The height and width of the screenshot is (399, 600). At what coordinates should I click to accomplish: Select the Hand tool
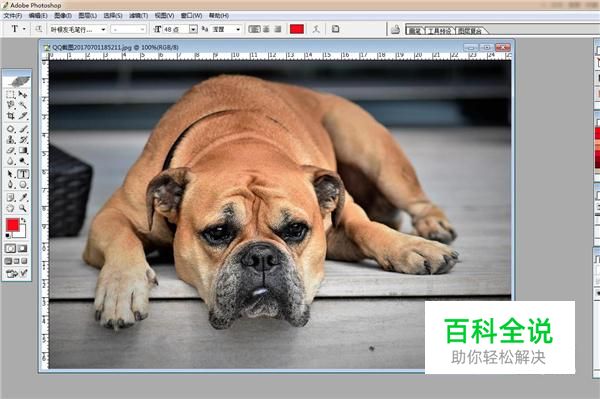(x=10, y=208)
